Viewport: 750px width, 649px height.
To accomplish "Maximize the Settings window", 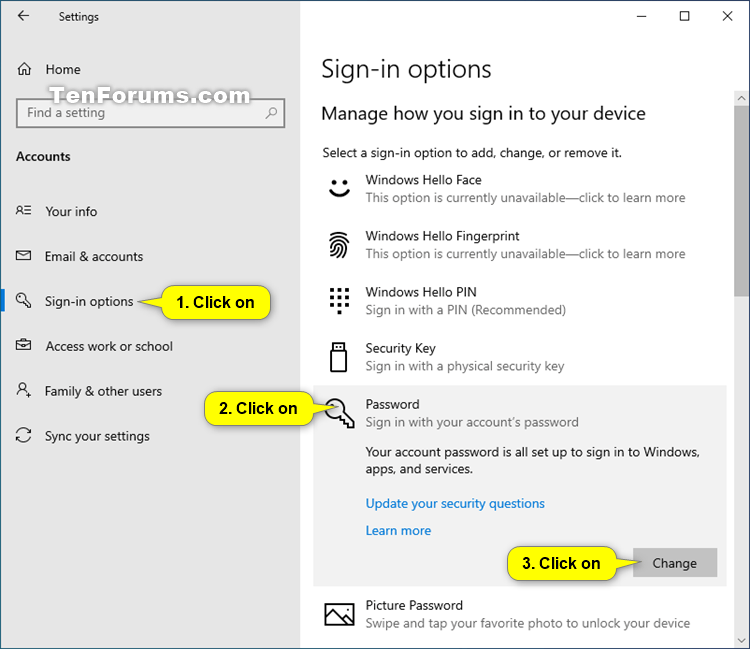I will click(684, 16).
